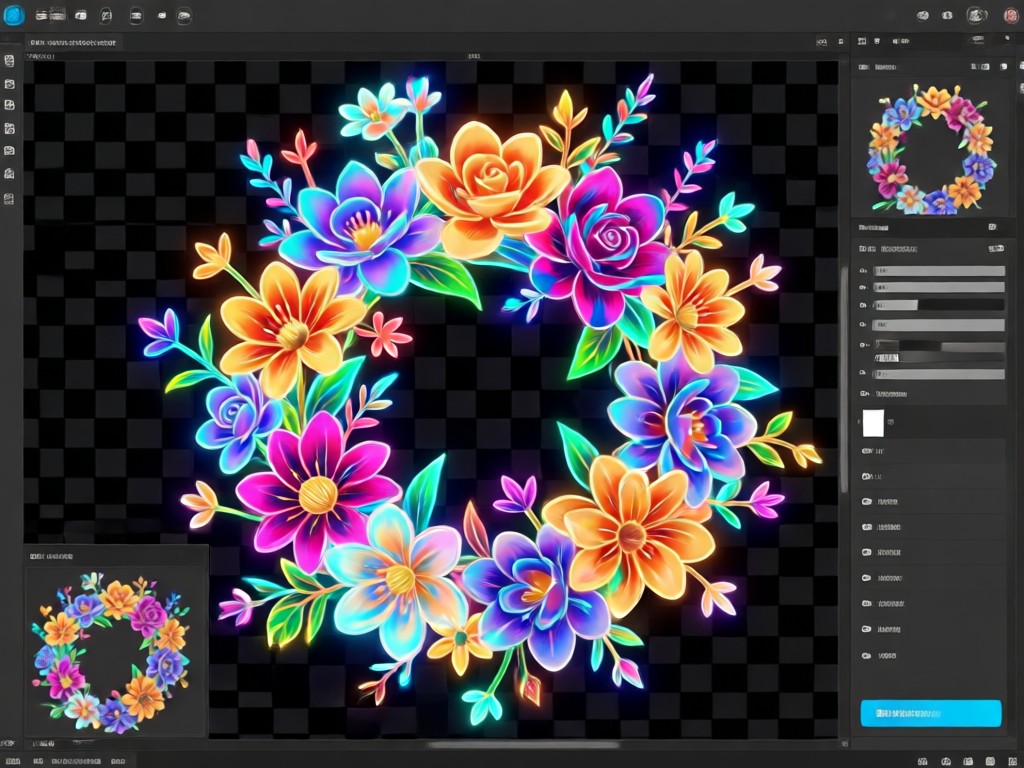The height and width of the screenshot is (768, 1024).
Task: Open the white color swatch in the right panel
Action: point(873,423)
